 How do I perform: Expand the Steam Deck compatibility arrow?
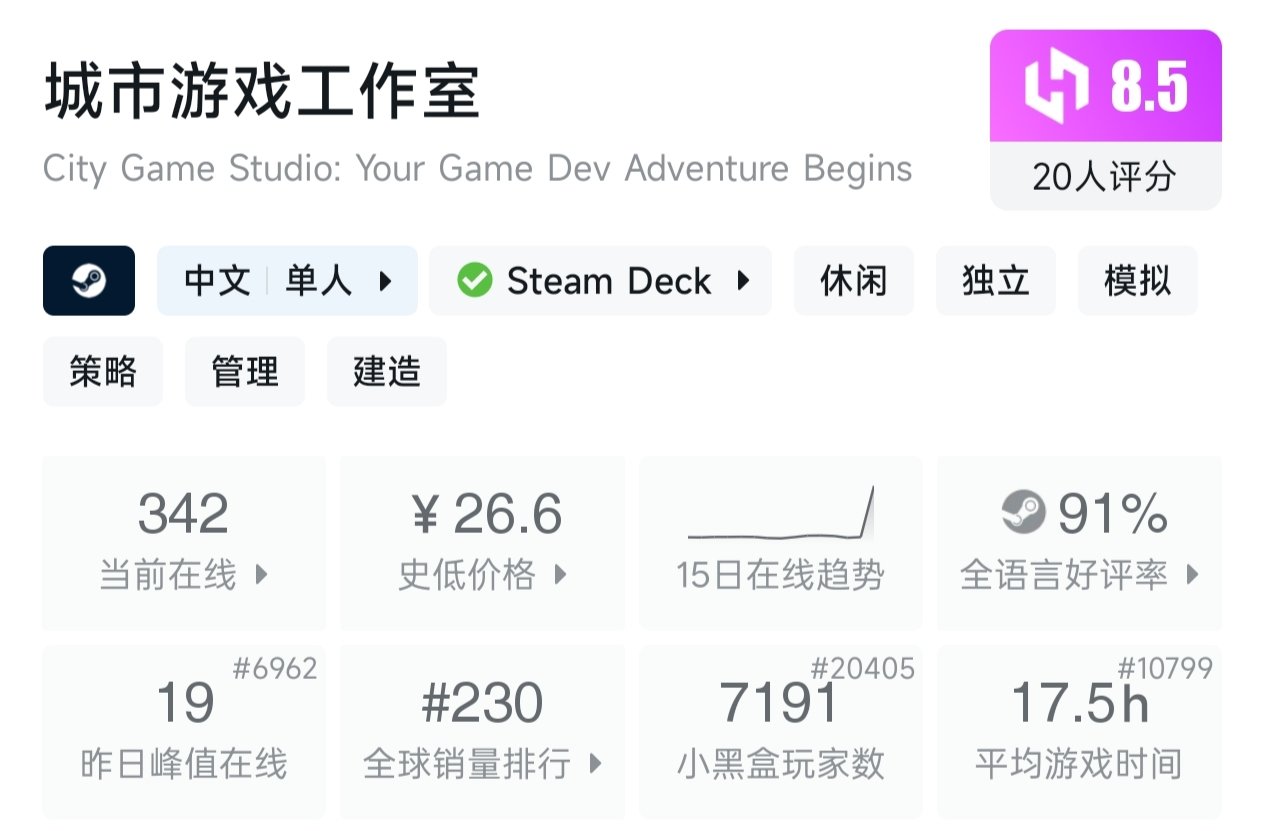point(743,281)
